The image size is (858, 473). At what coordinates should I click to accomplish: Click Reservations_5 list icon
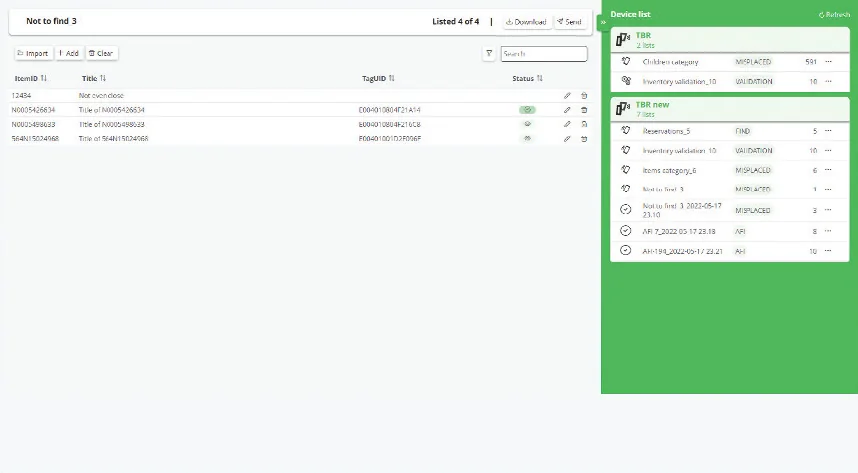[626, 131]
